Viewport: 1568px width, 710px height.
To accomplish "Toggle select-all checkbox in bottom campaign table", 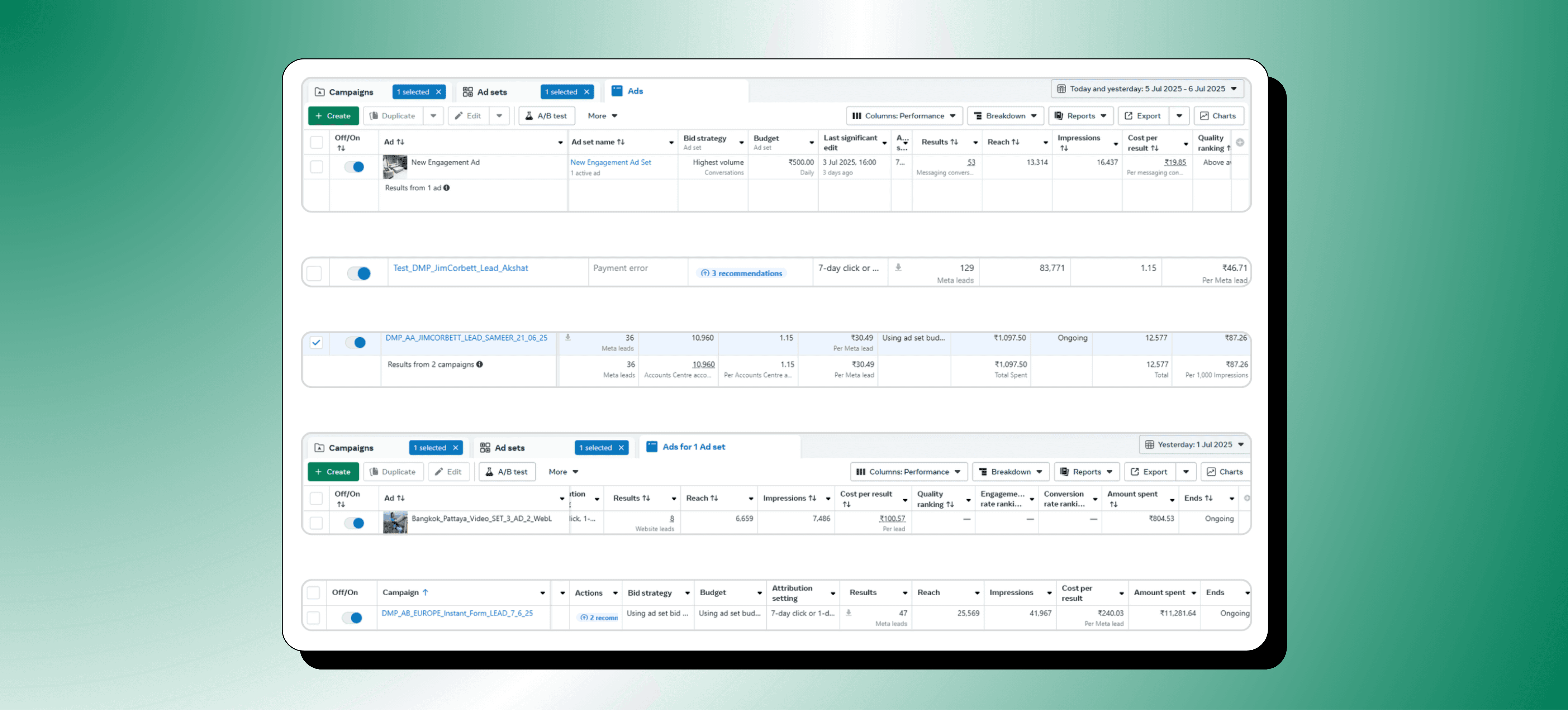I will coord(313,593).
